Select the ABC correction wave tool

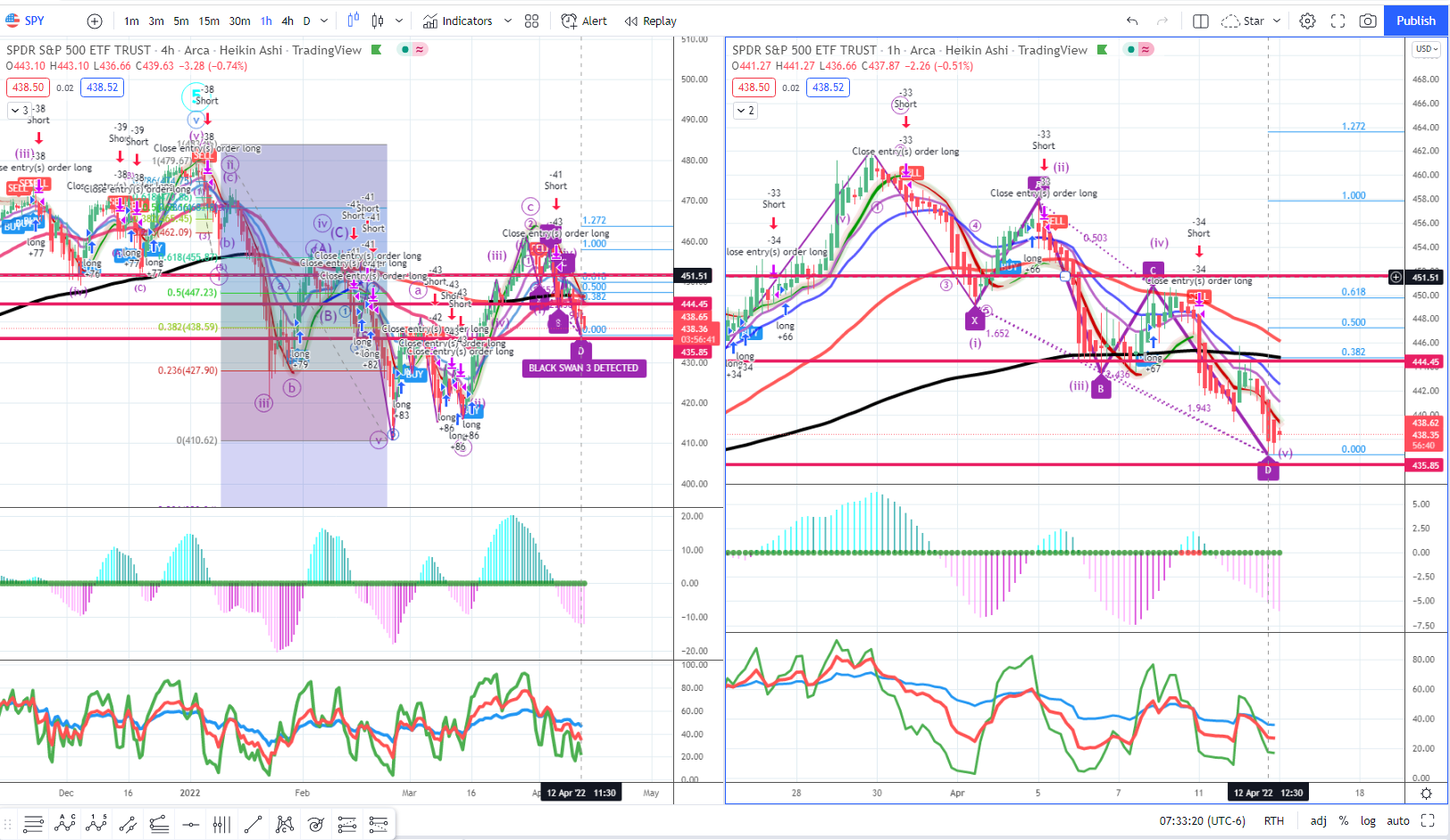pyautogui.click(x=65, y=824)
